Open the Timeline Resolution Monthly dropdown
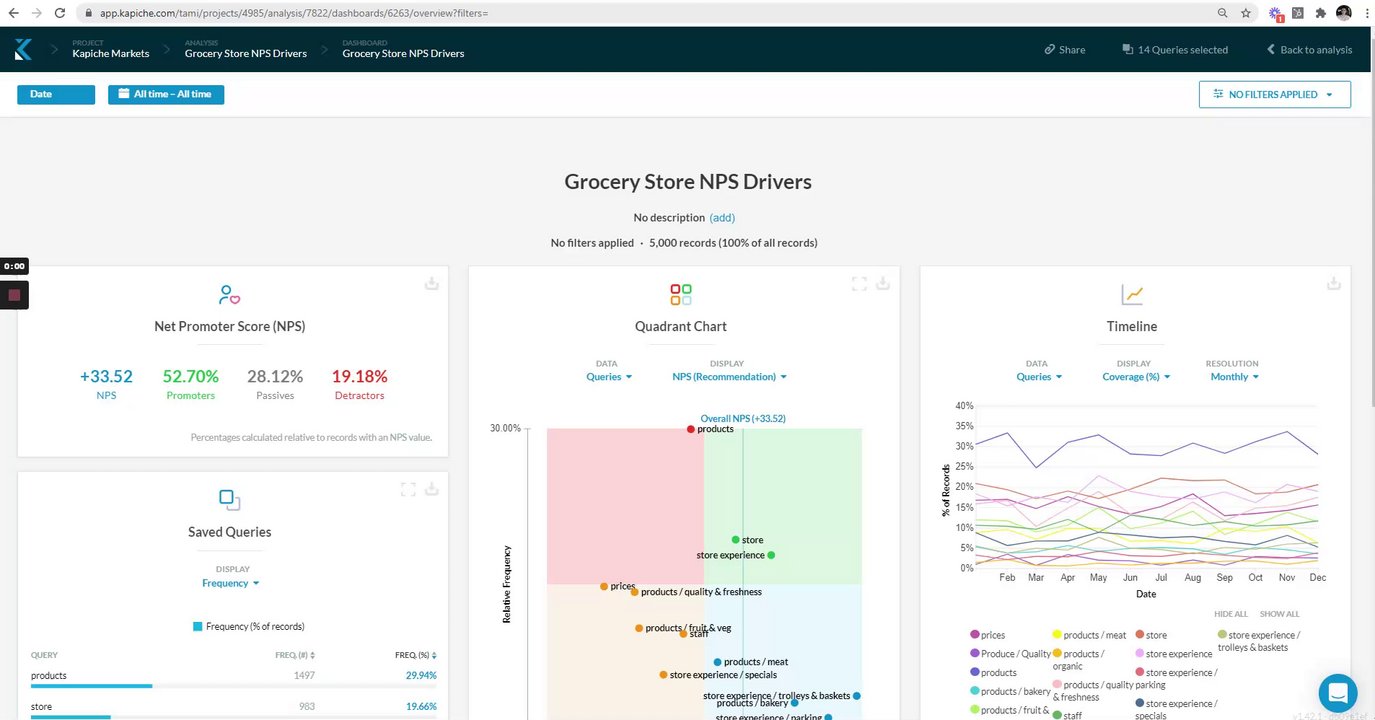 1234,377
